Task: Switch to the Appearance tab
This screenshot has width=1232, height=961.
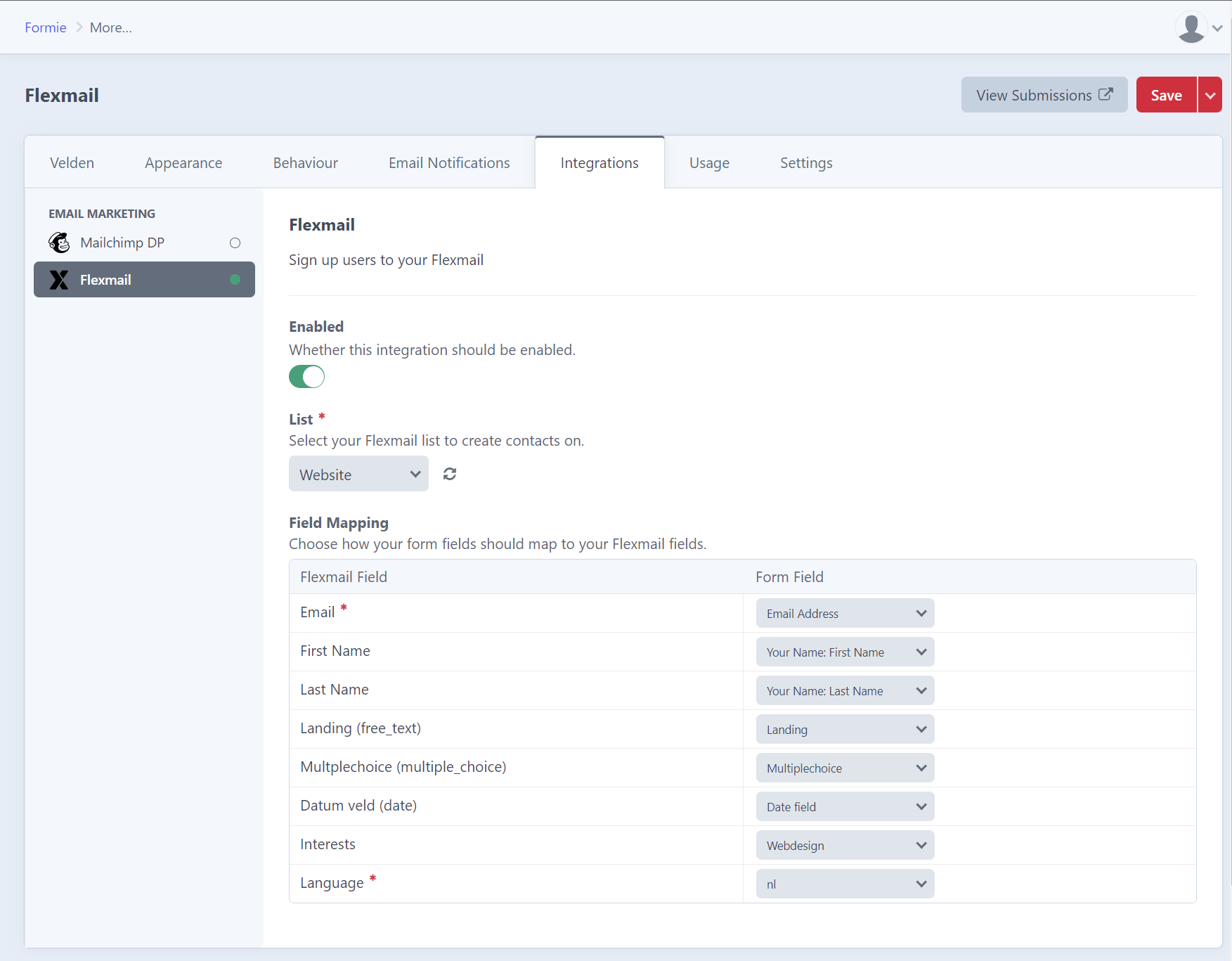Action: click(x=183, y=162)
